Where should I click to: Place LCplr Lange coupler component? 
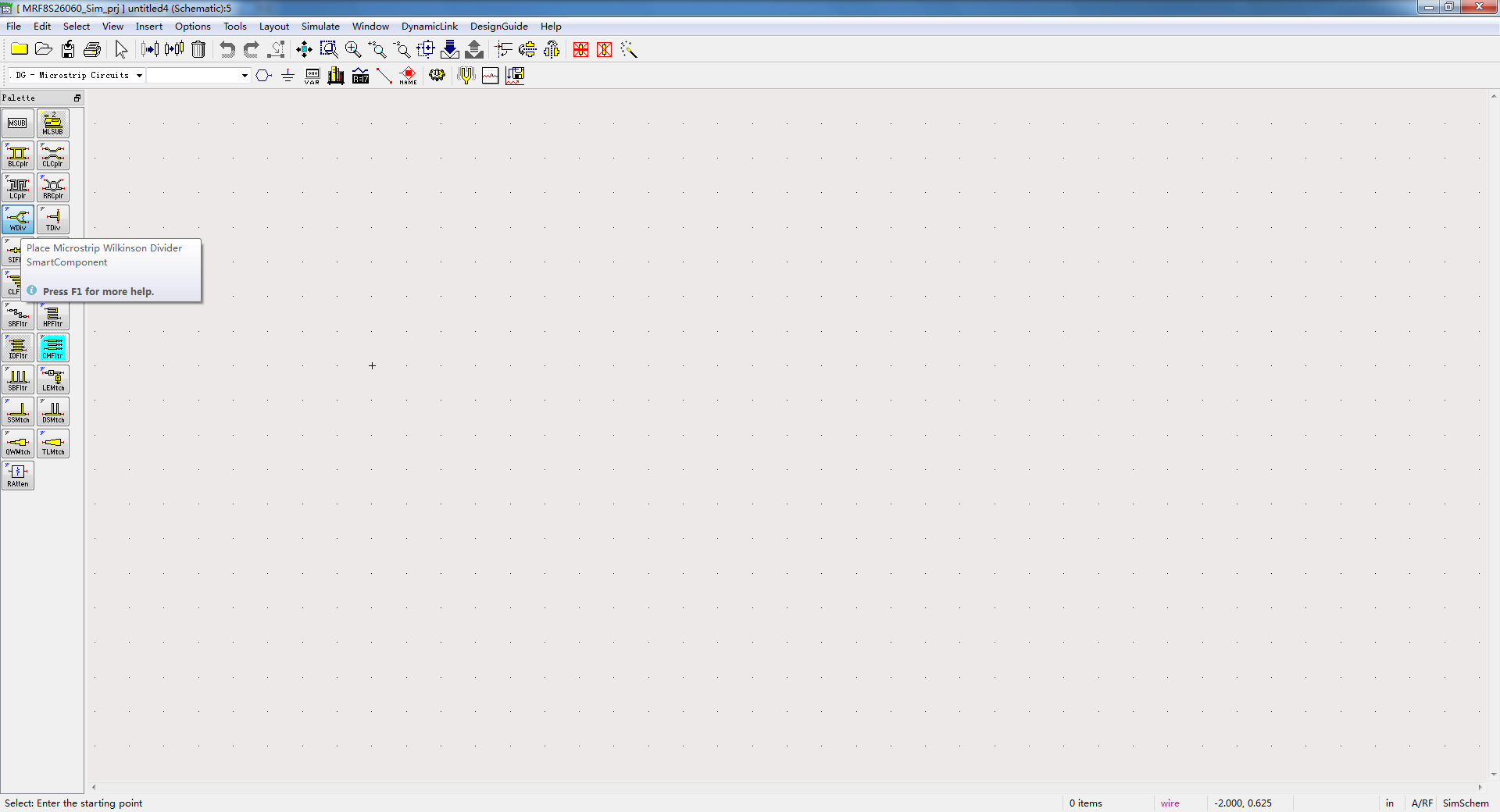[18, 187]
